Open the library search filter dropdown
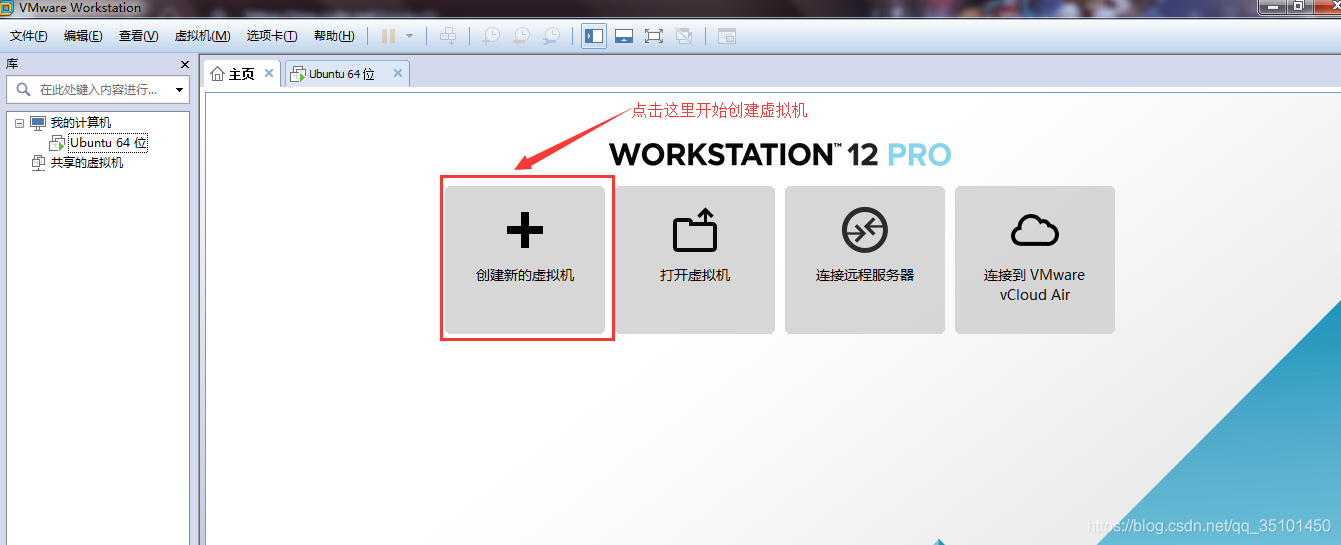1341x545 pixels. tap(180, 90)
